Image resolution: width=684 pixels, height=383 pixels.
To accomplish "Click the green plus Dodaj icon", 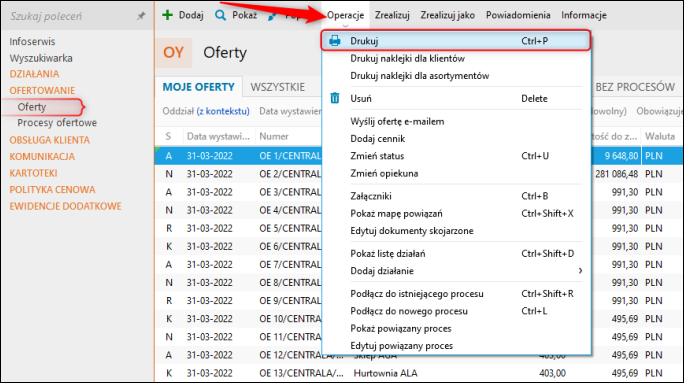I will click(167, 15).
